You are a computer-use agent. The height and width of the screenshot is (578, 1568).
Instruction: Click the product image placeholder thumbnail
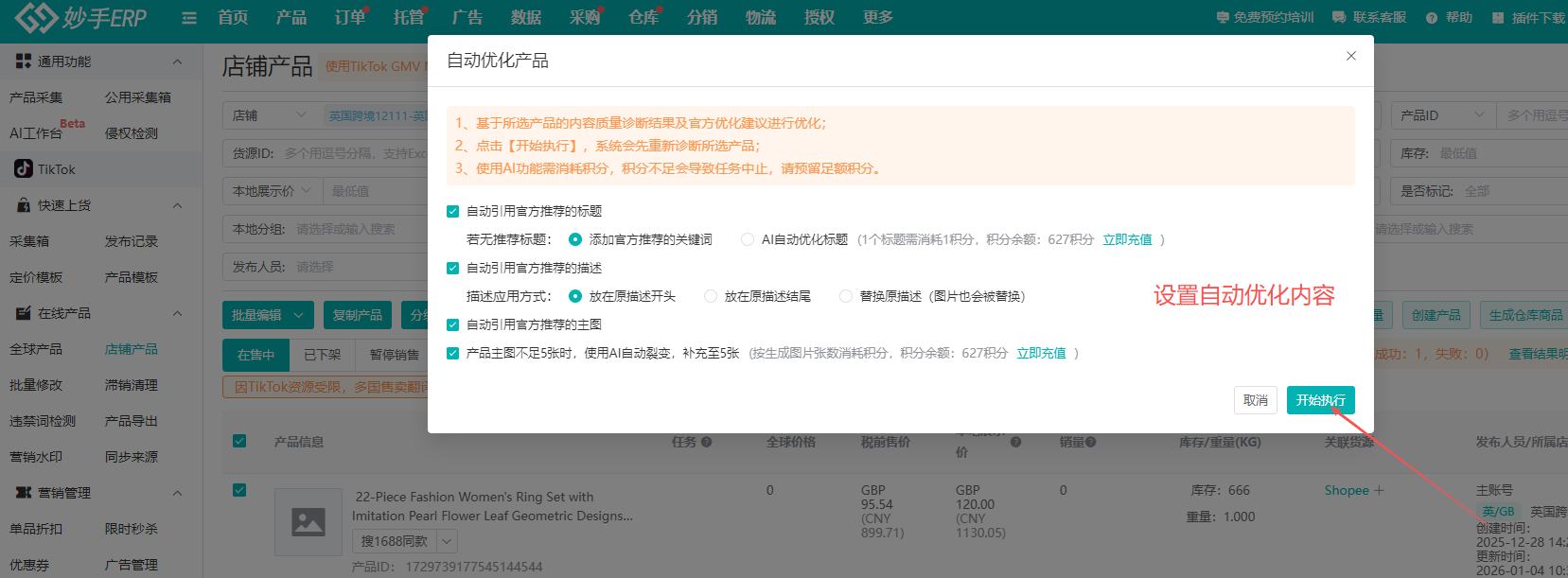[x=308, y=521]
